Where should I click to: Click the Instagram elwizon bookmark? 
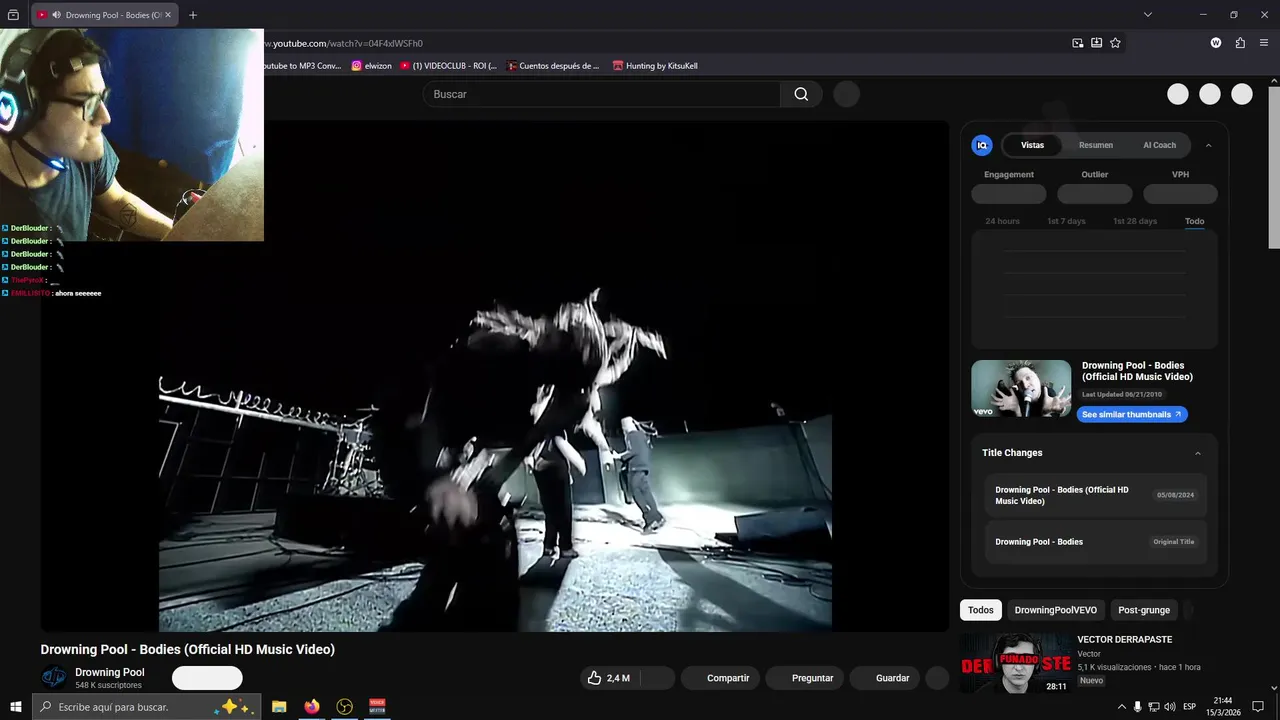[x=371, y=66]
